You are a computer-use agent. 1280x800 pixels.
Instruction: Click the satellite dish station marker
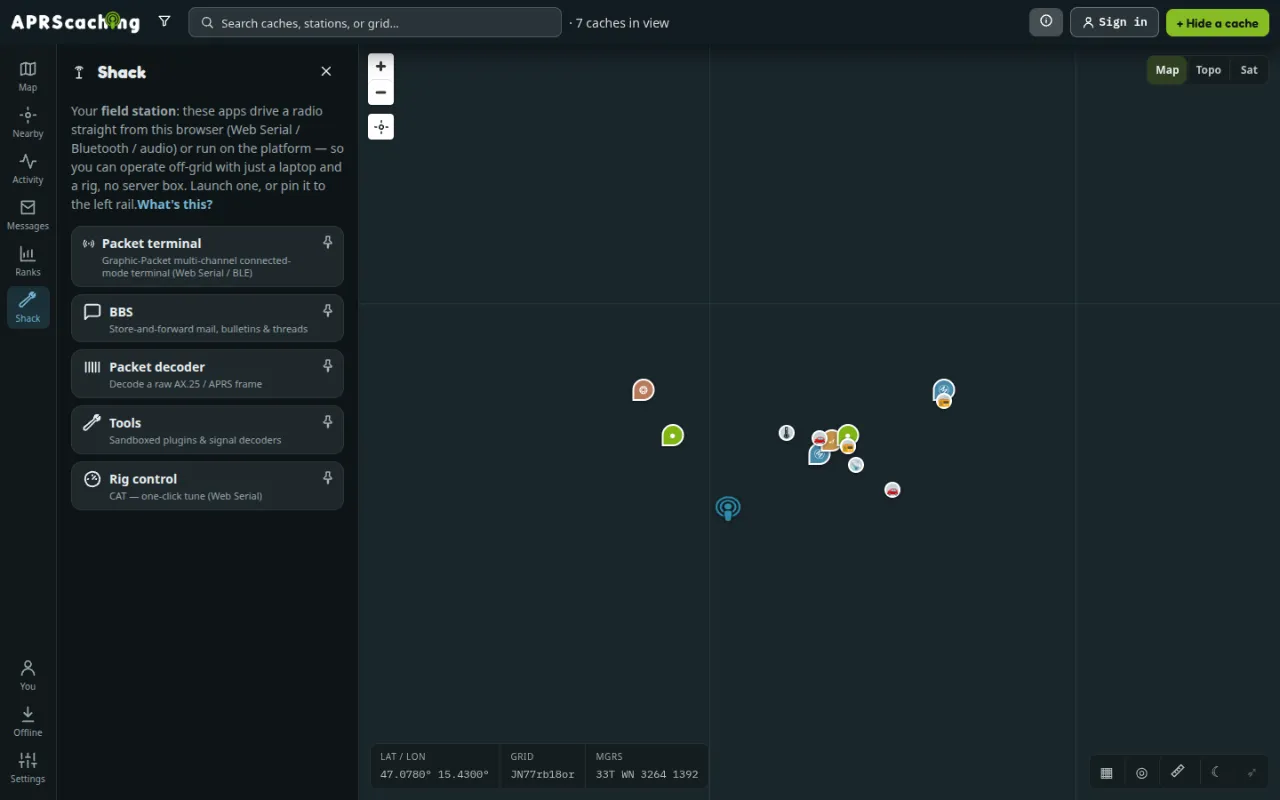[856, 465]
